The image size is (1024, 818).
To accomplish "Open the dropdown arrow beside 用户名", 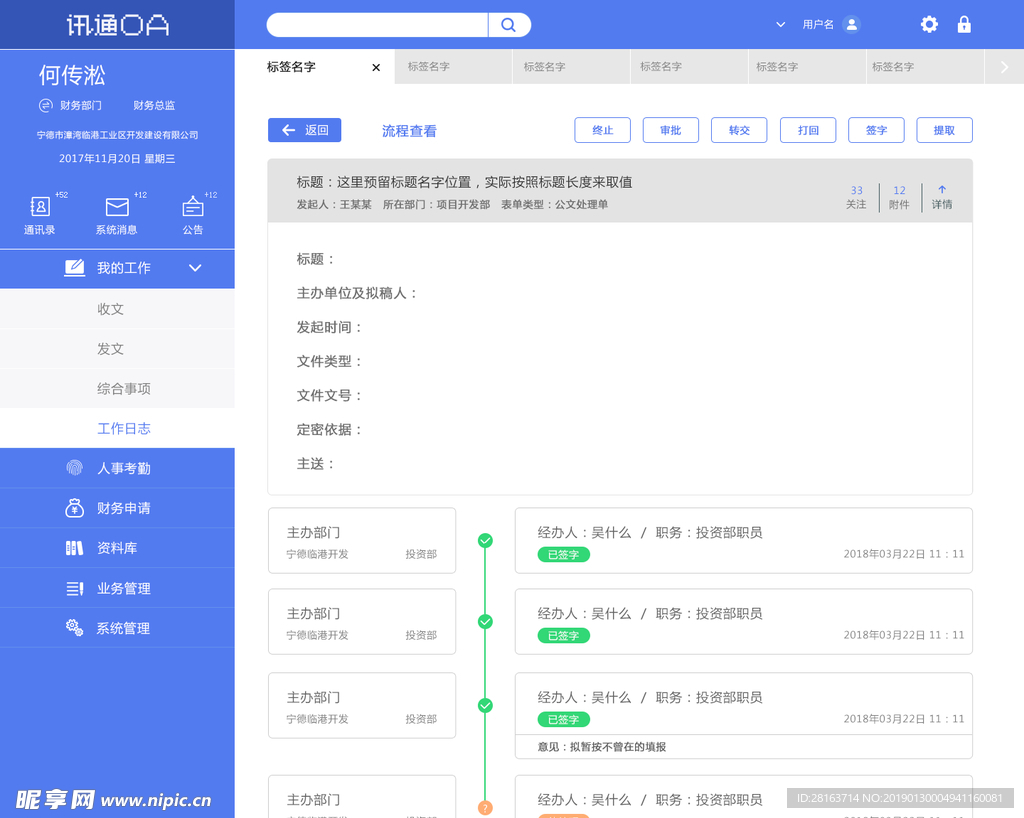I will [x=780, y=25].
